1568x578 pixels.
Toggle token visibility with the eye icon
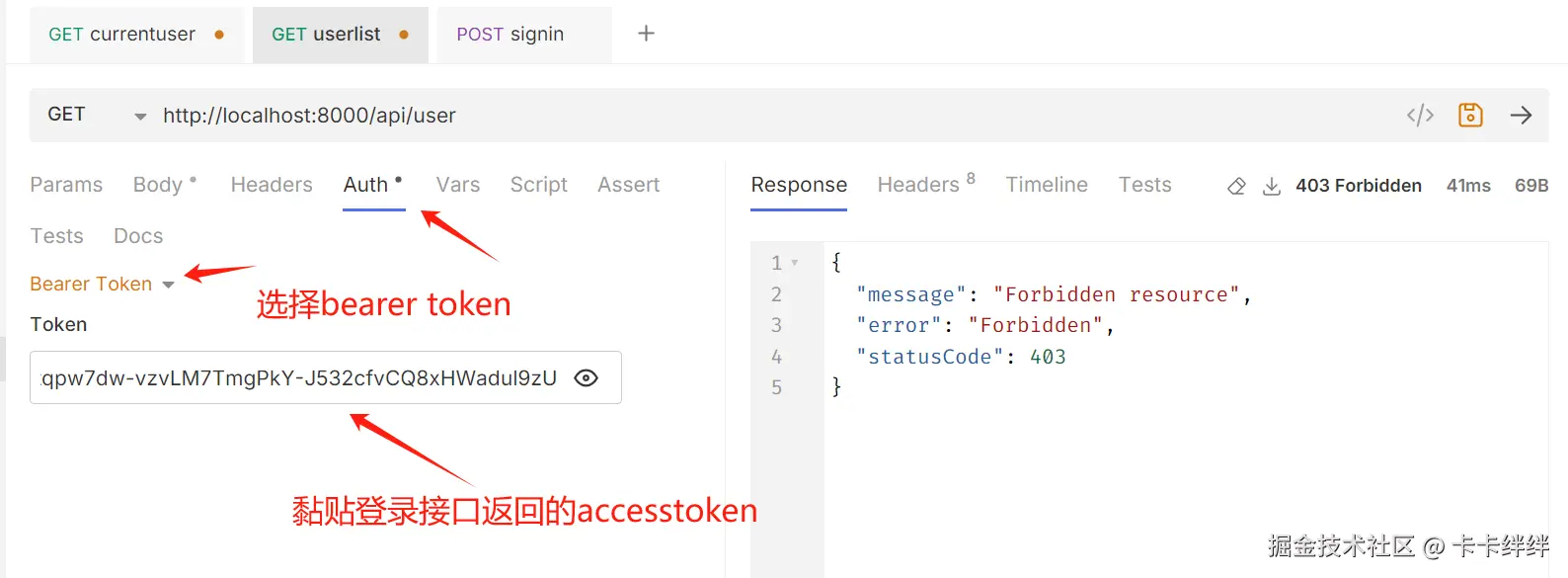(x=586, y=378)
